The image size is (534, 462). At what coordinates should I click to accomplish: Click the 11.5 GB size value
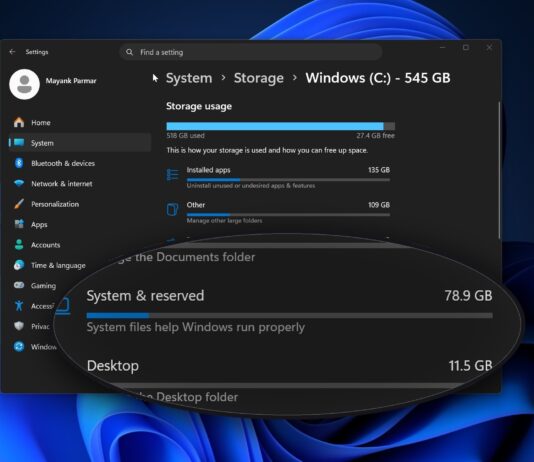point(471,366)
